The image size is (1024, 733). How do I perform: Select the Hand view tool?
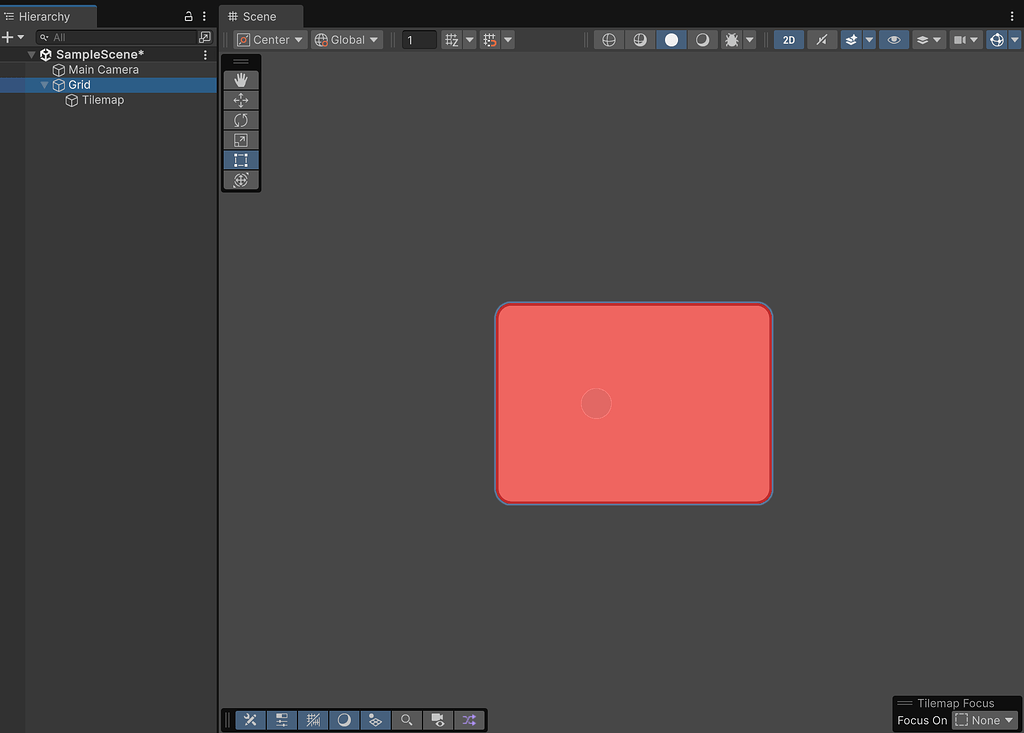tap(241, 80)
